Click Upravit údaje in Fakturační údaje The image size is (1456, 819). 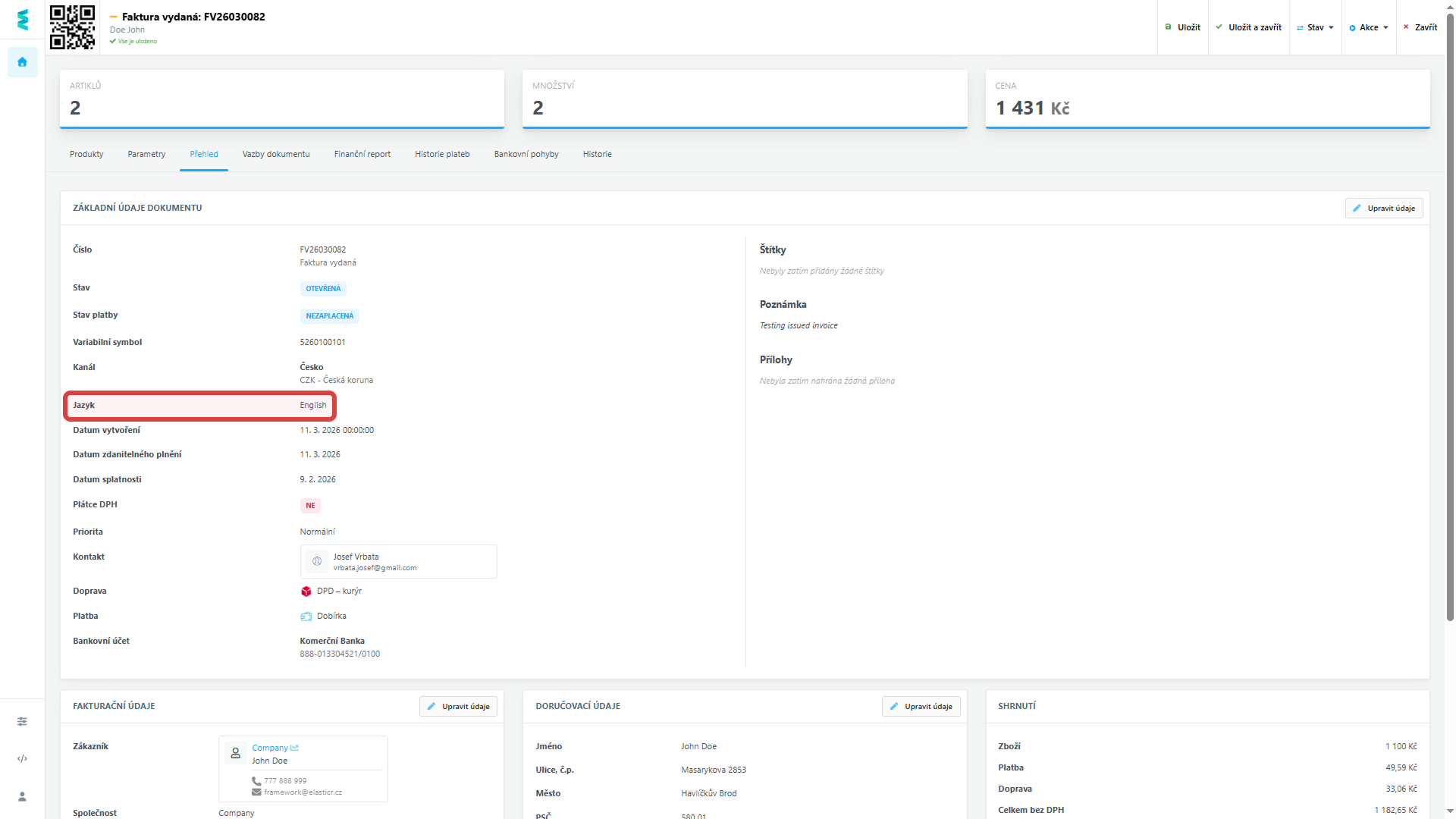coord(458,706)
